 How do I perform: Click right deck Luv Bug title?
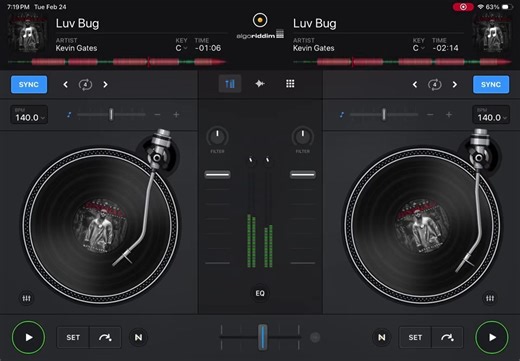[x=315, y=23]
